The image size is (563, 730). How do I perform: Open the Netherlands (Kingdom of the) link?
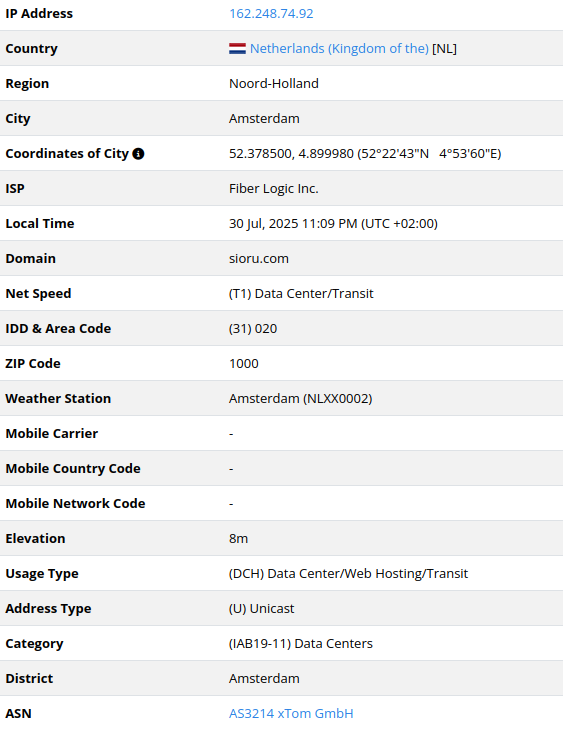click(339, 48)
